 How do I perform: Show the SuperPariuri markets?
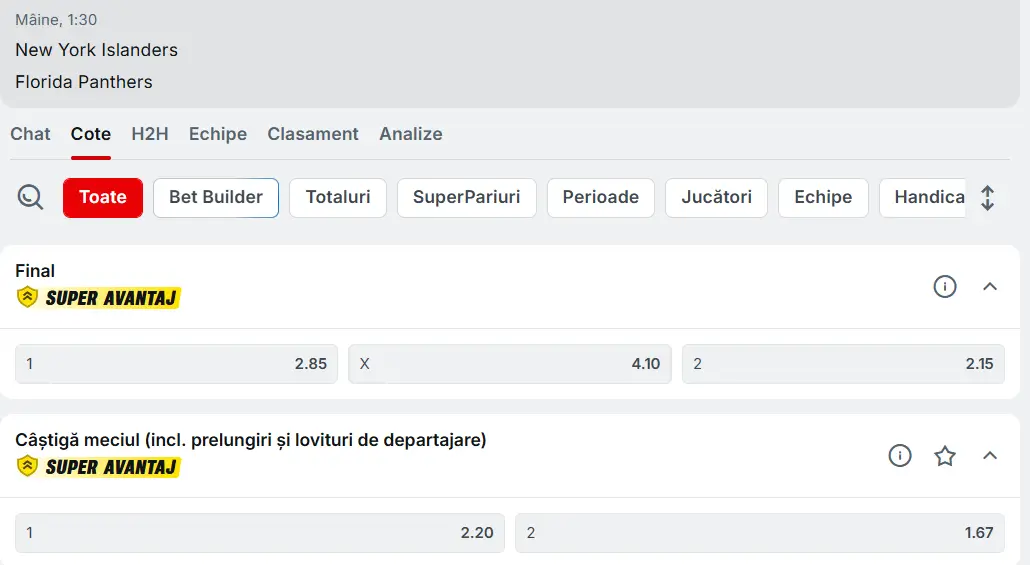466,198
